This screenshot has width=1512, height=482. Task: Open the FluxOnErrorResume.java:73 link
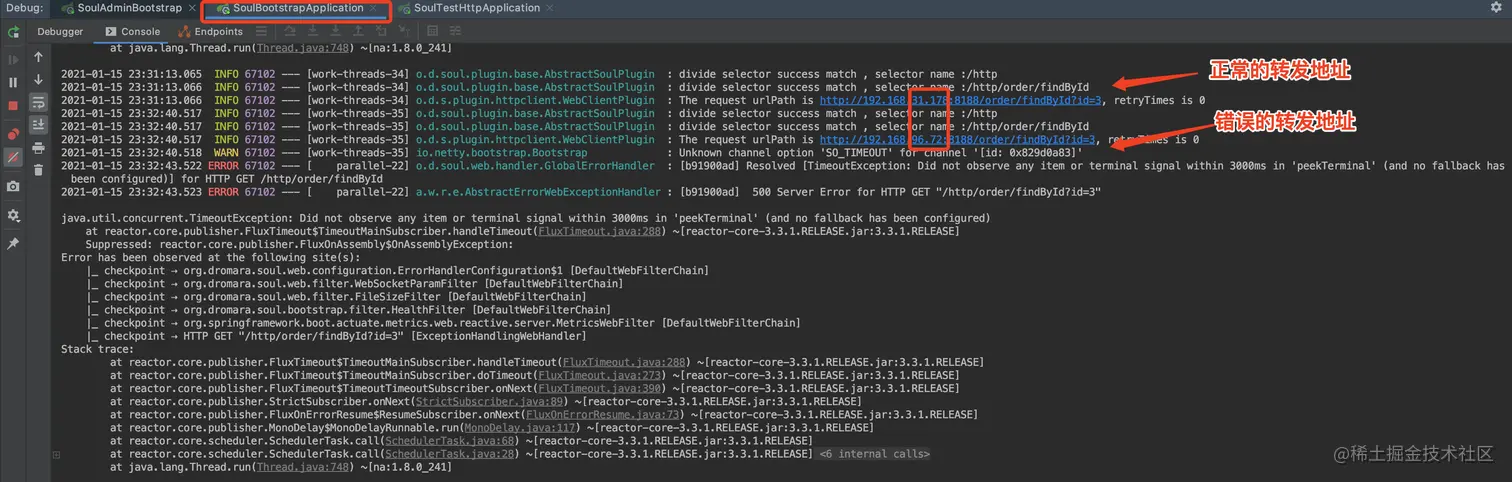coord(601,414)
